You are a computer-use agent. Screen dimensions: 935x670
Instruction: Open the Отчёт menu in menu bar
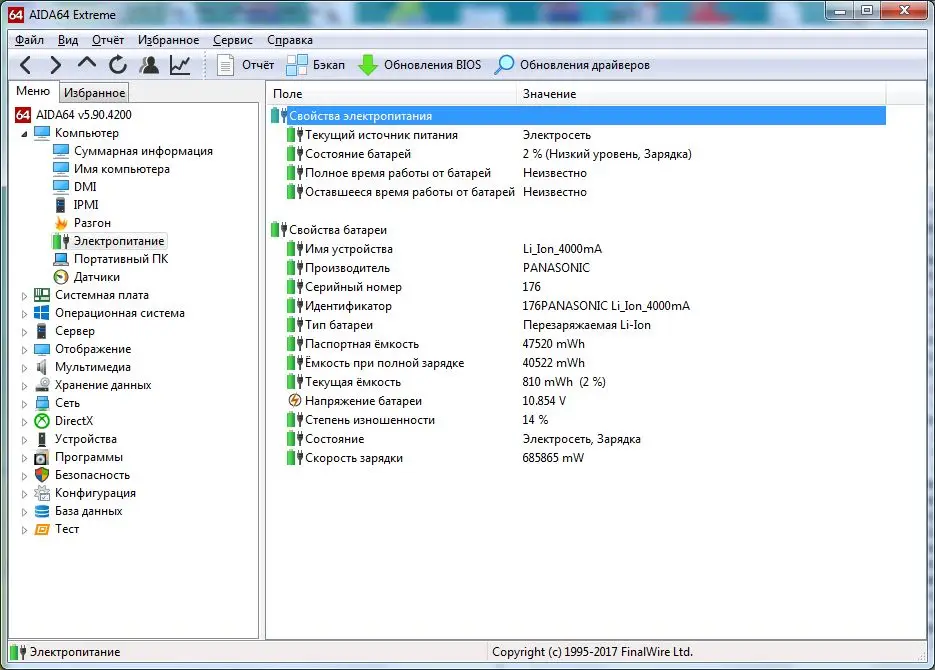108,40
